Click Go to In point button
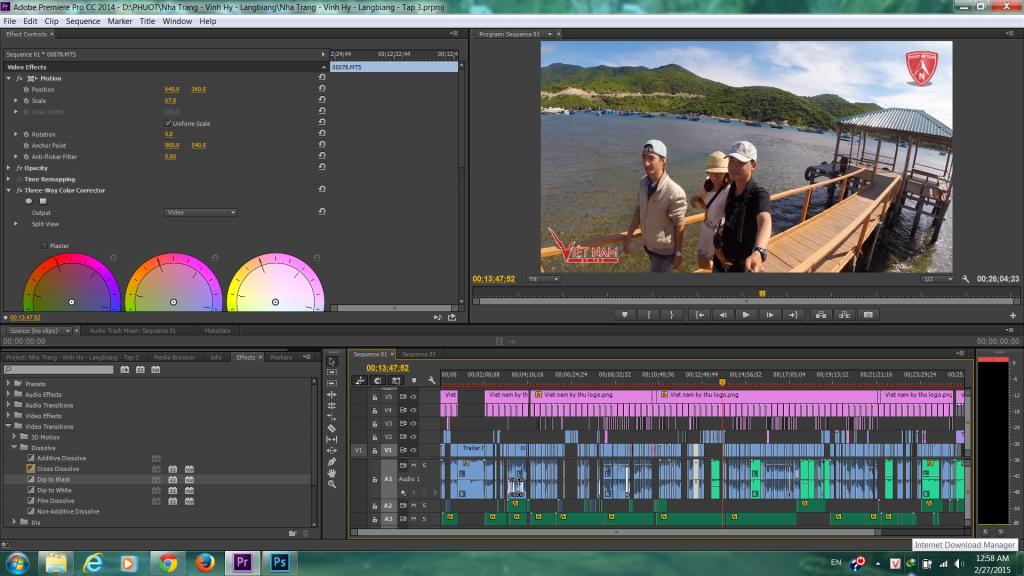The width and height of the screenshot is (1024, 576). point(699,315)
